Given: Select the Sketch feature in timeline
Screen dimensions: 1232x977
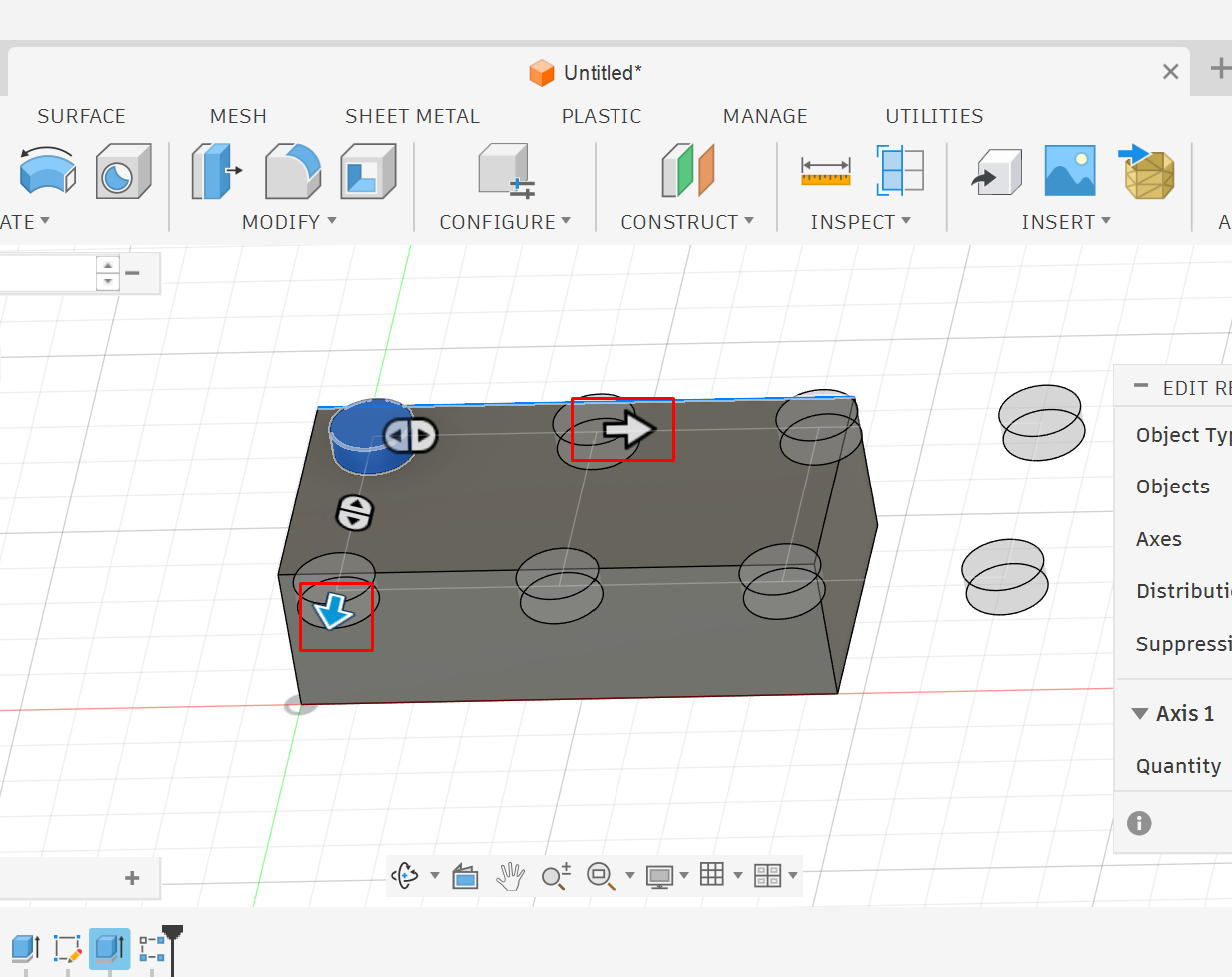Looking at the screenshot, I should (67, 949).
